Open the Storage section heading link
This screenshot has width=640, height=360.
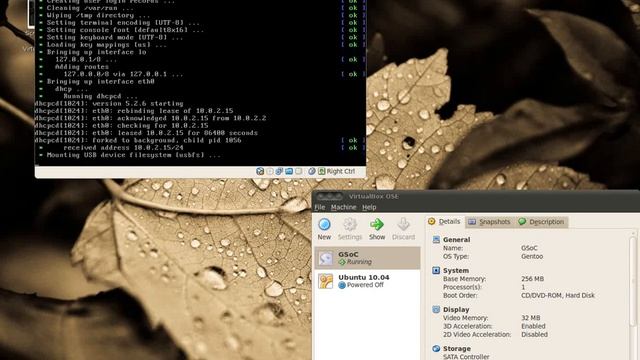(x=457, y=349)
